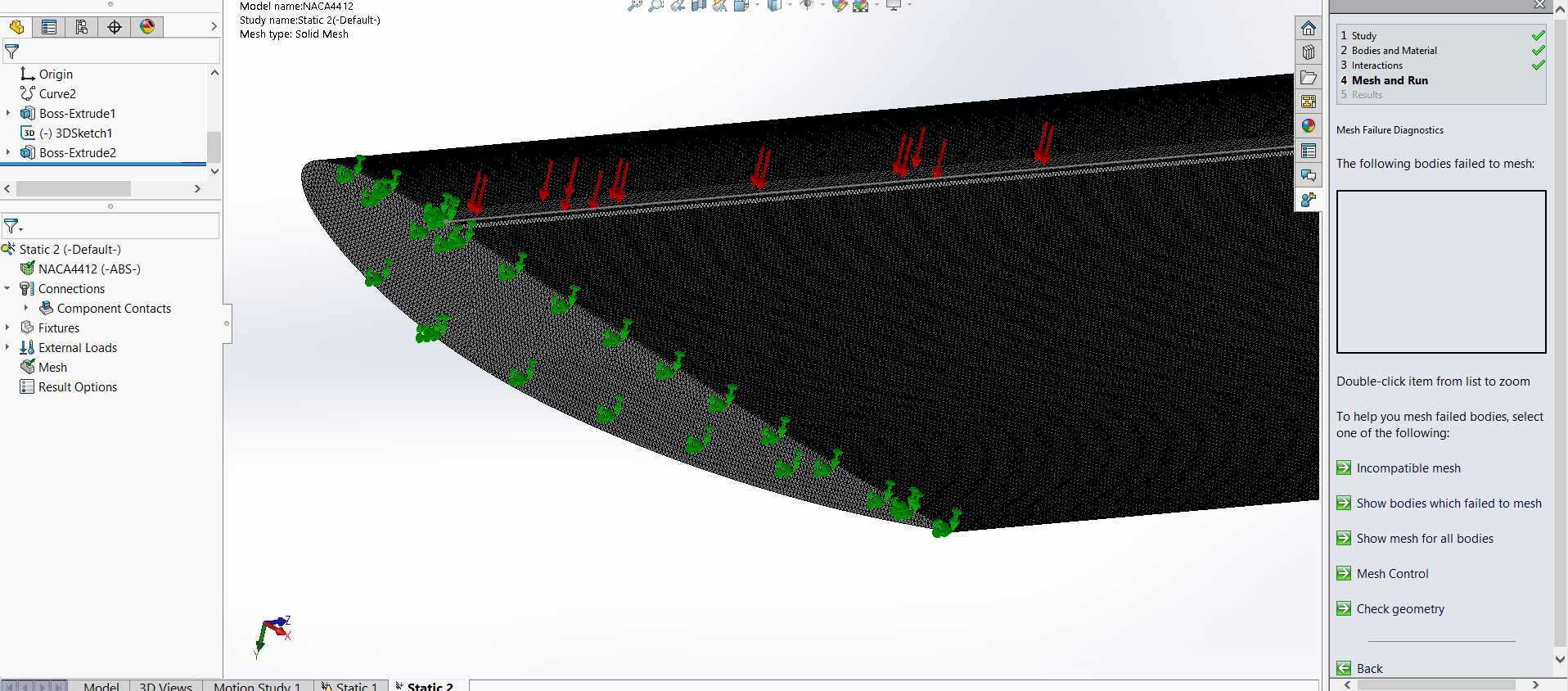This screenshot has height=691, width=1568.
Task: Expand the tabs overflow chevron in manager pane
Action: tap(214, 27)
